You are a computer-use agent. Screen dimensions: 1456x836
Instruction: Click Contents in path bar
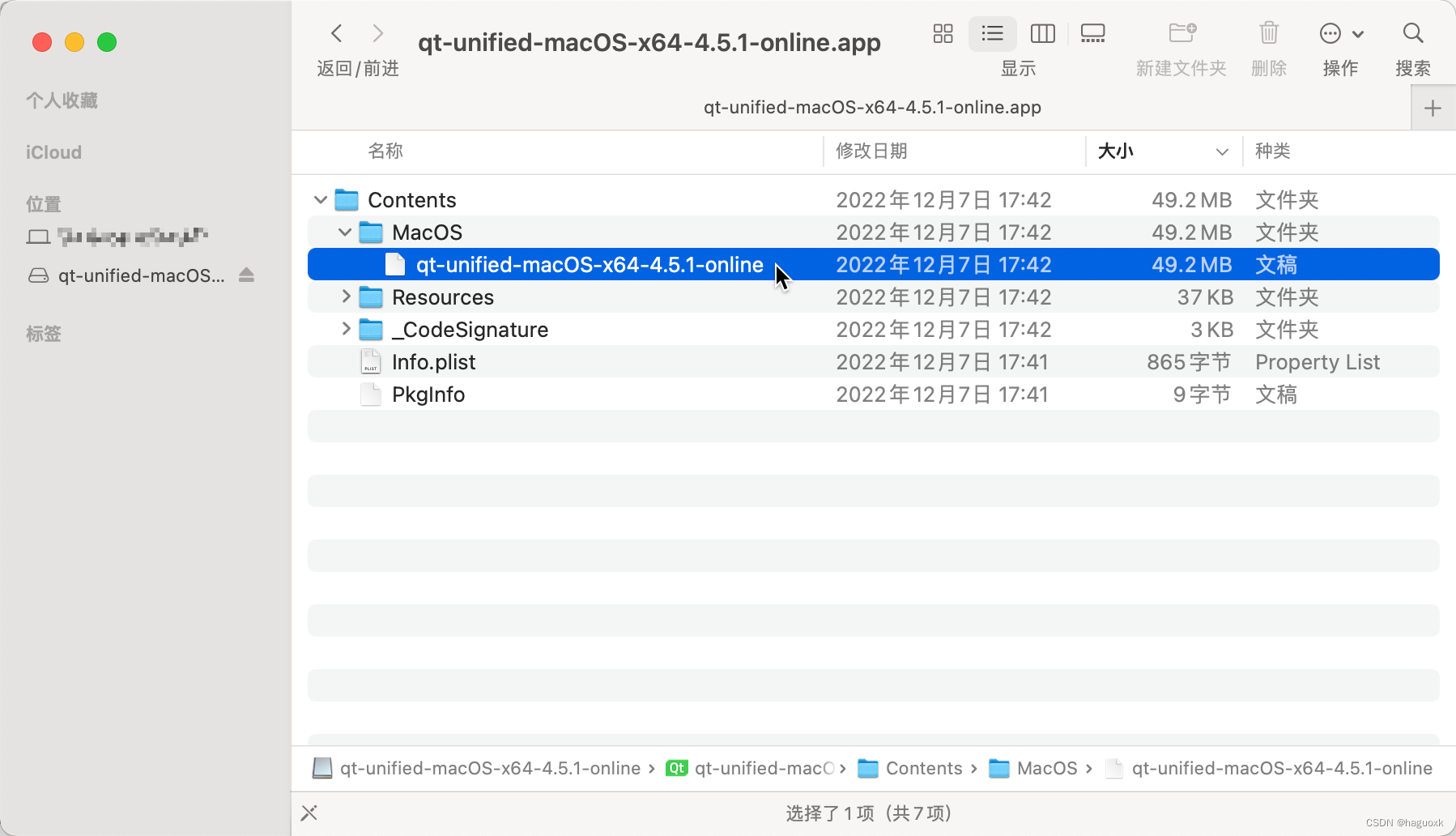pos(910,768)
